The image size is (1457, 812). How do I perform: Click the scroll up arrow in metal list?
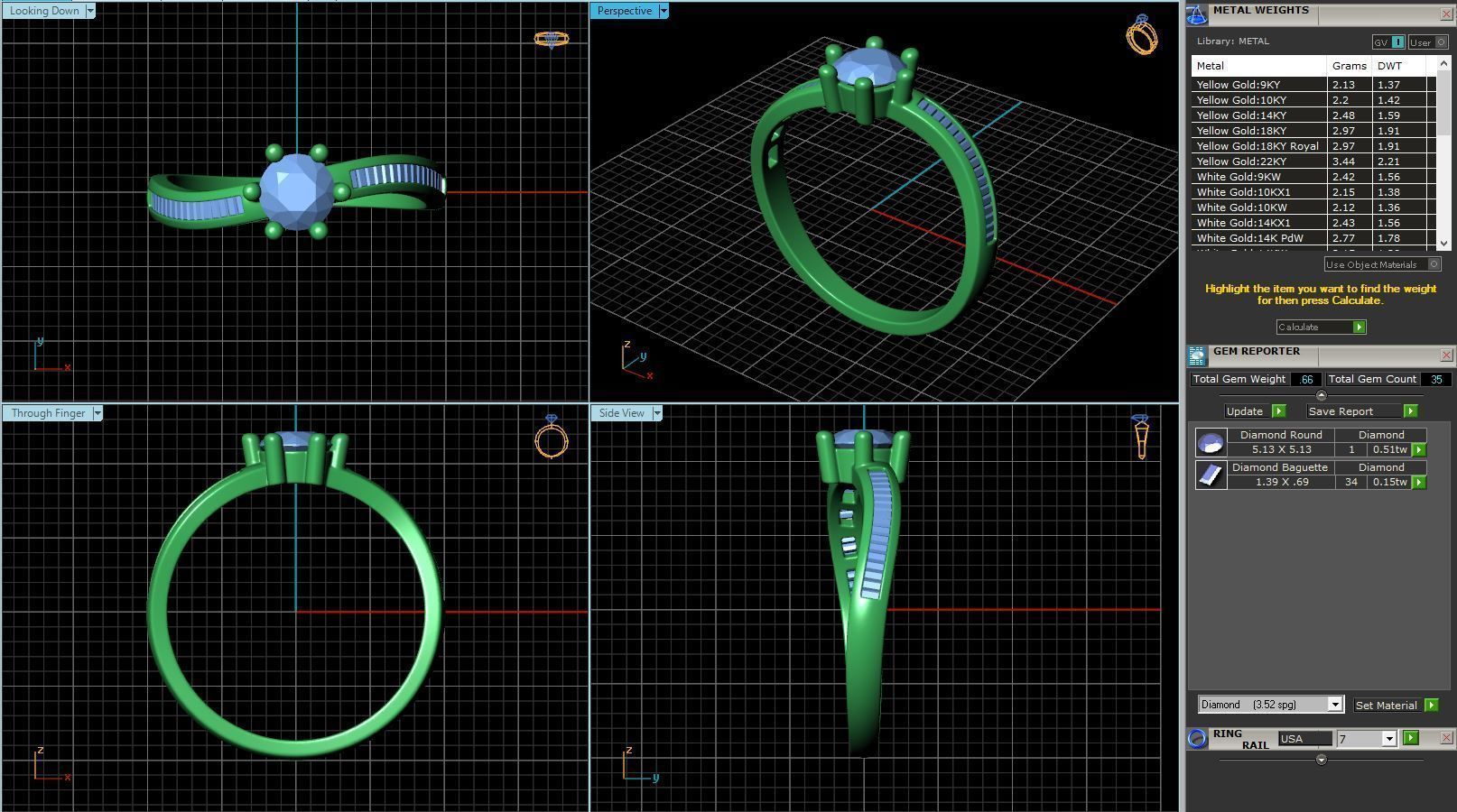click(1443, 64)
